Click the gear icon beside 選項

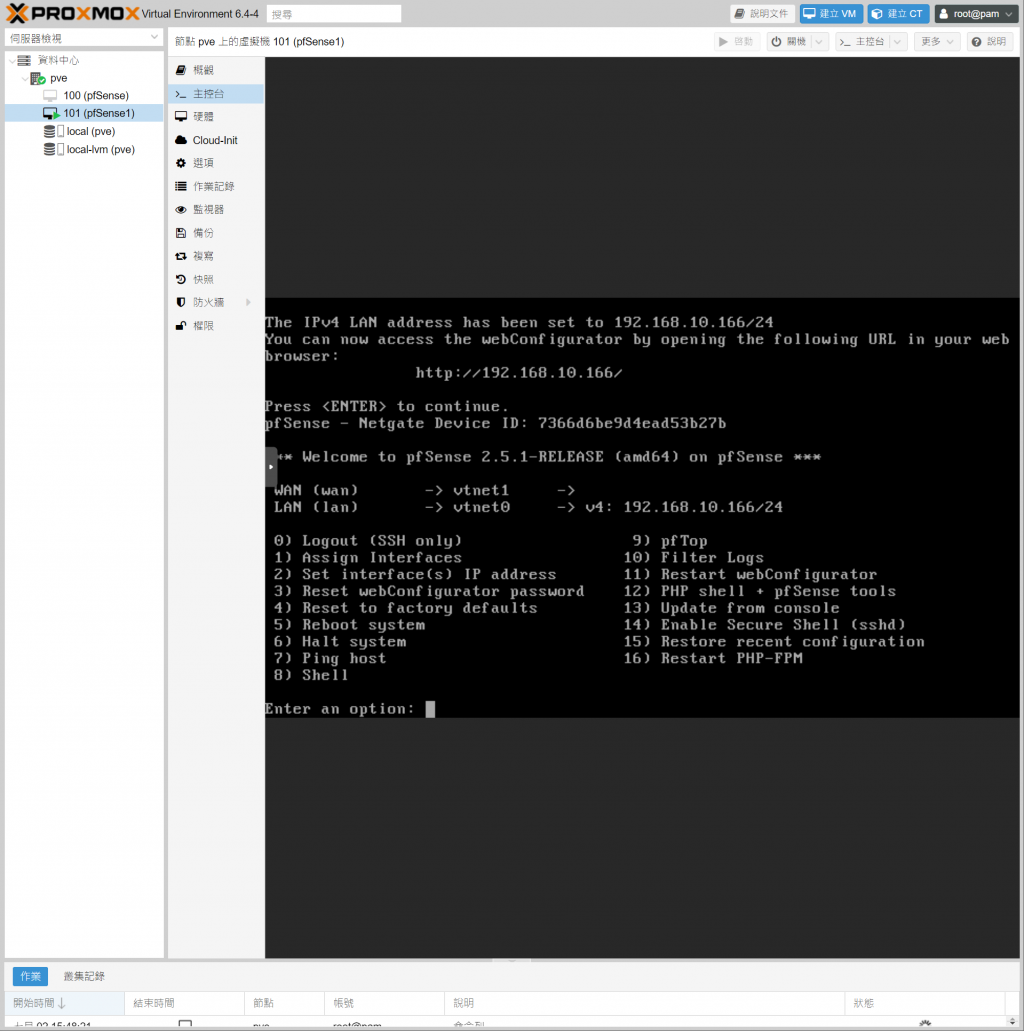(181, 163)
